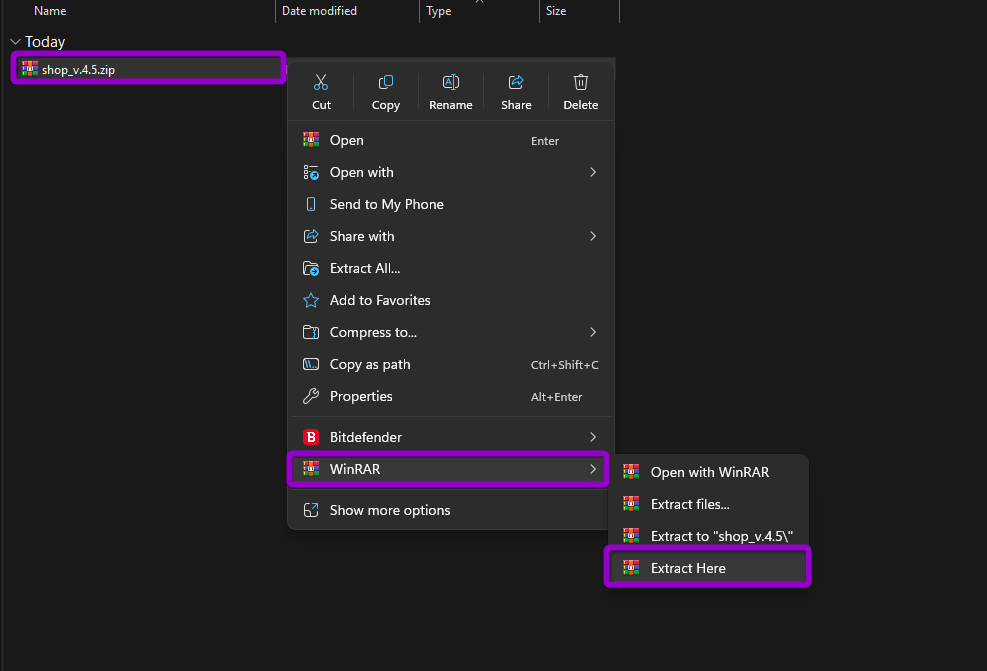Click the Properties wrench icon

click(310, 396)
